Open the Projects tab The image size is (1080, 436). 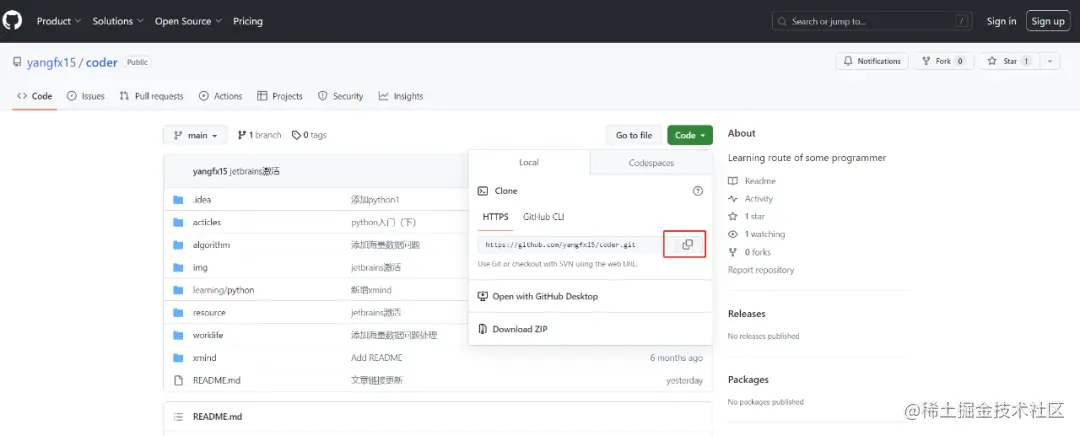point(280,96)
